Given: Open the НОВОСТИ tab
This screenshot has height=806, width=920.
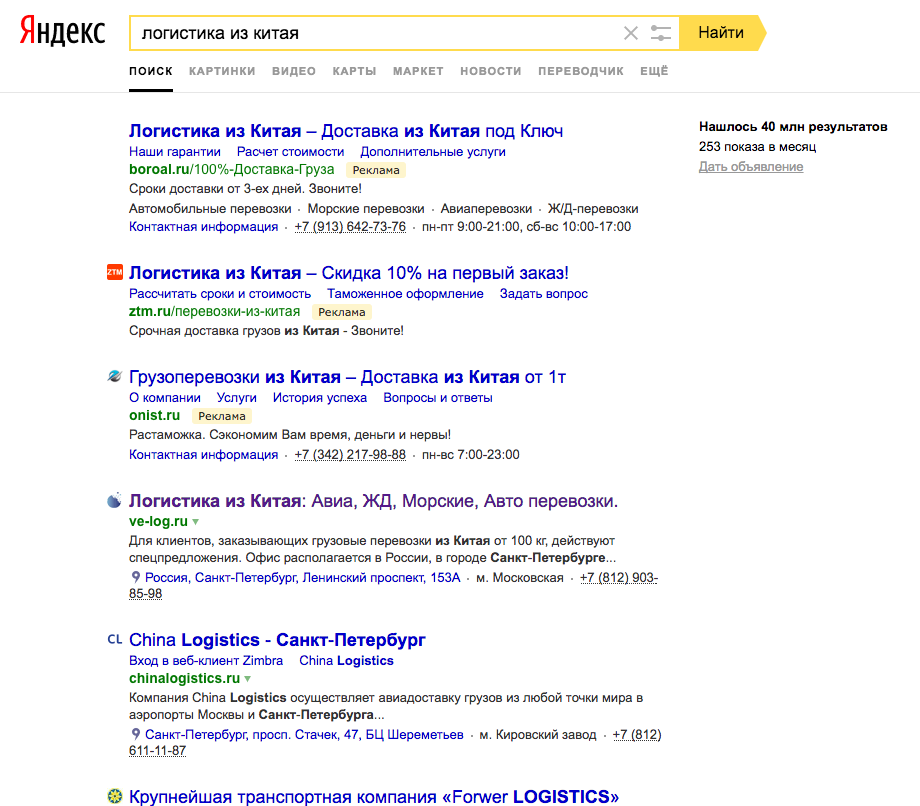Looking at the screenshot, I should coord(491,71).
